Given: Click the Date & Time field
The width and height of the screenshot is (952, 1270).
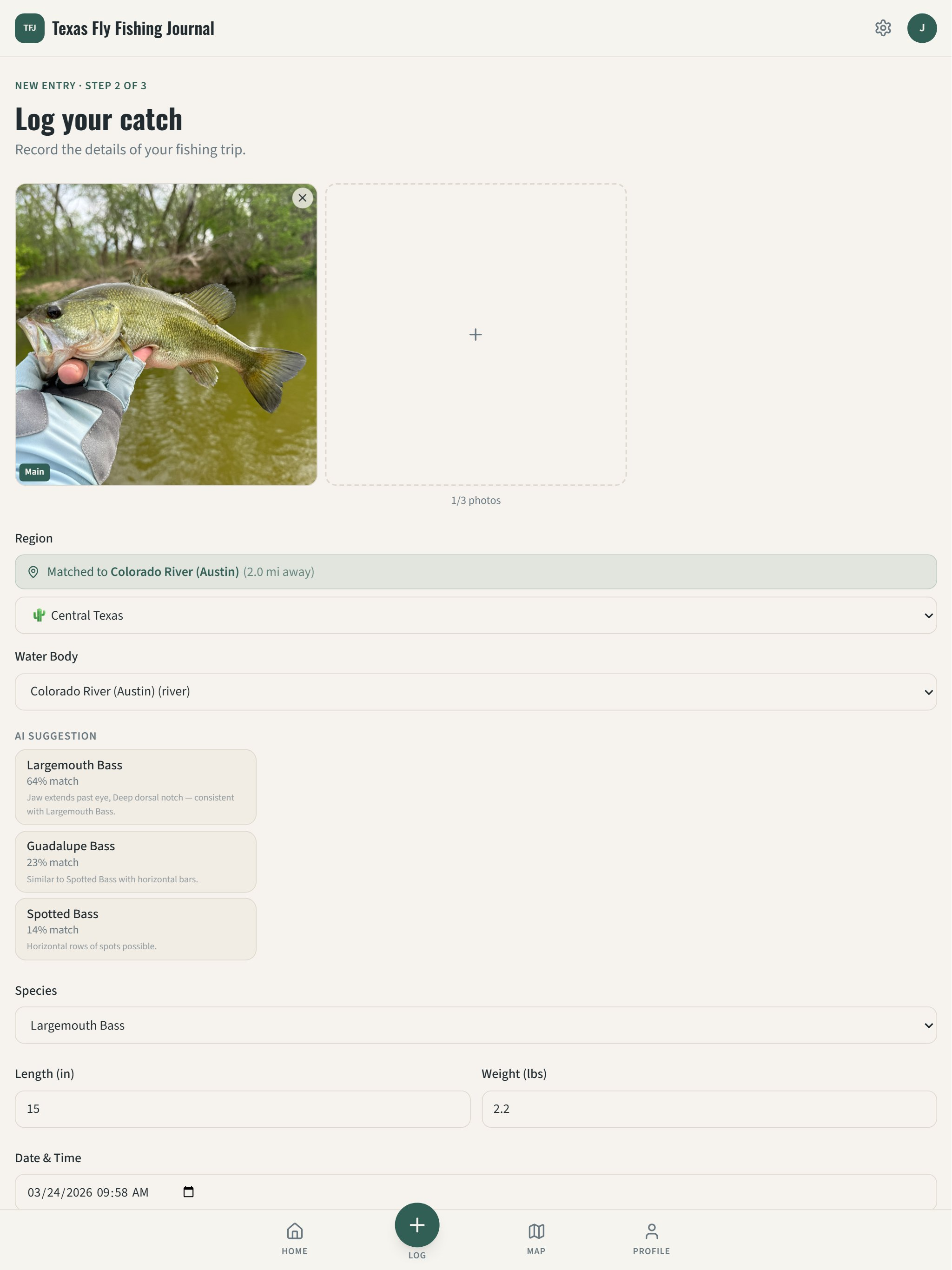Looking at the screenshot, I should coord(476,1192).
